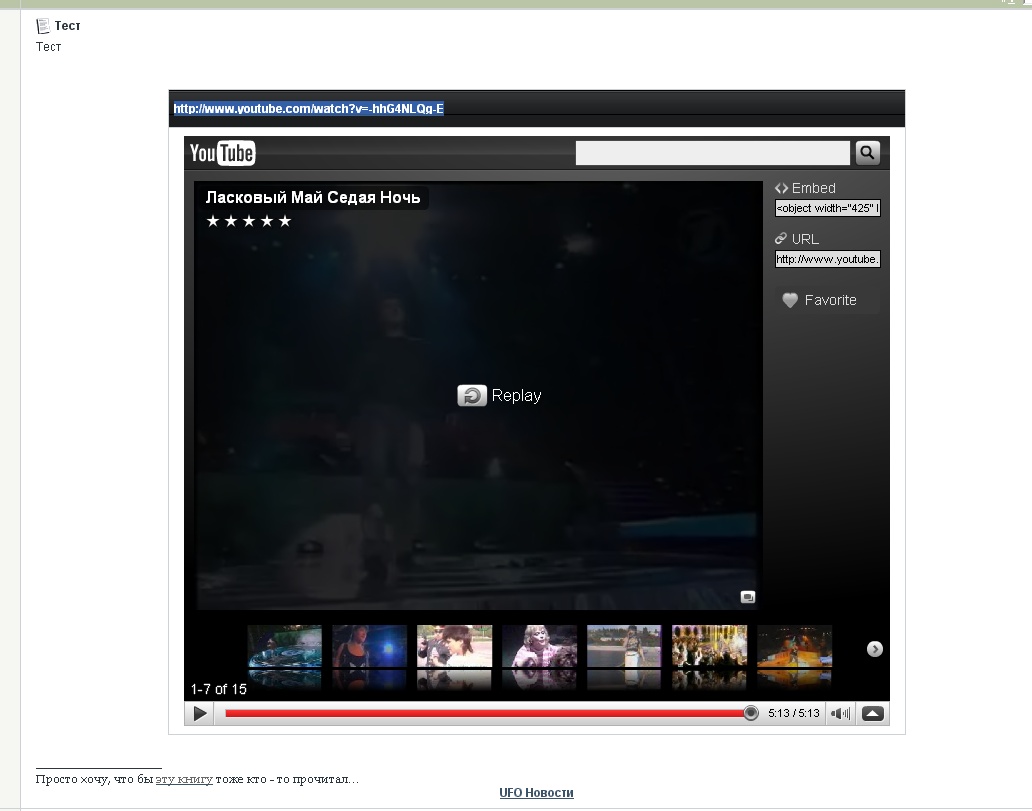
Task: Click the URL text field
Action: pos(827,260)
